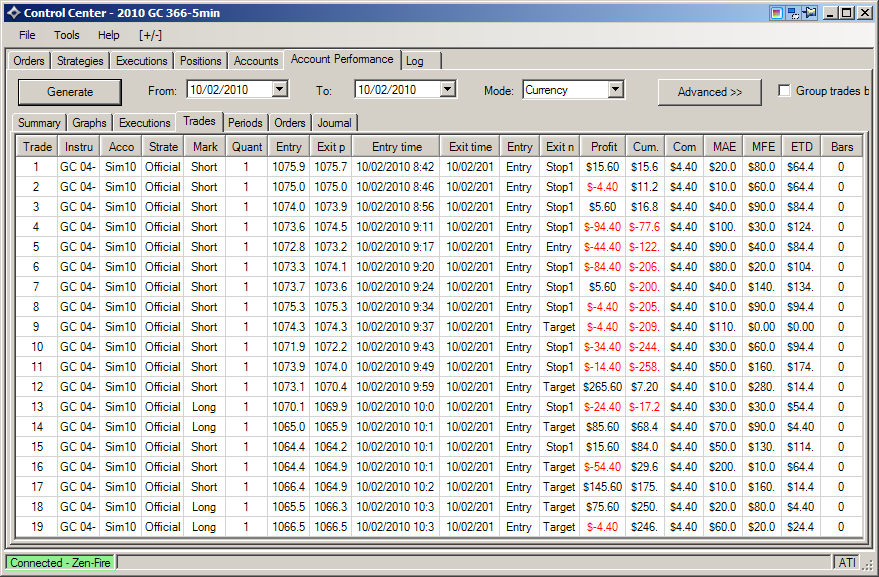The width and height of the screenshot is (879, 577).
Task: Select the Account Performance tab
Action: point(342,59)
